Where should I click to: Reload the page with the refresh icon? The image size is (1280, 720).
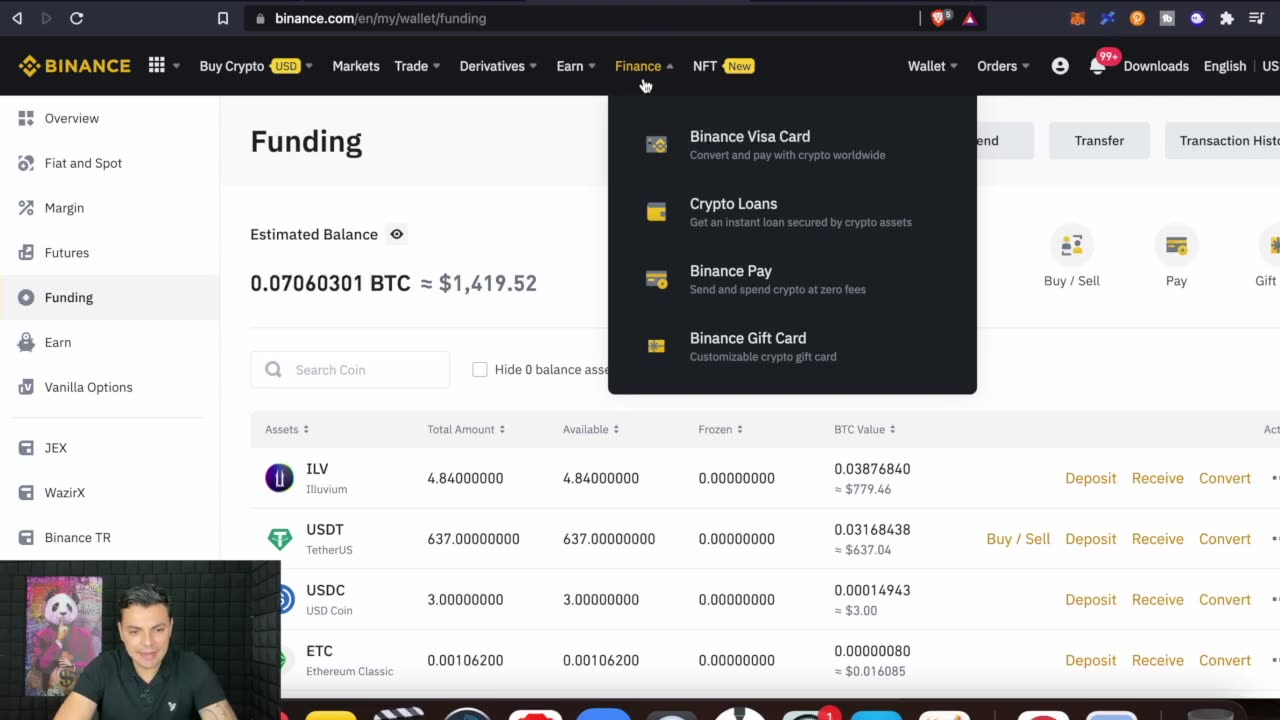pos(77,18)
